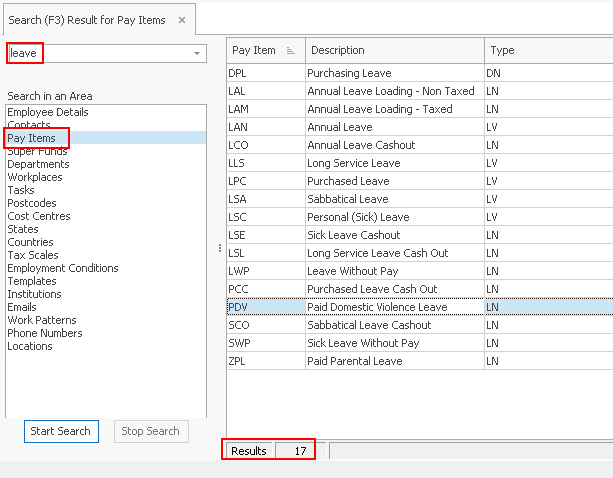Select the Sabbatical Leave Cashout row
The image size is (613, 478).
click(x=420, y=325)
